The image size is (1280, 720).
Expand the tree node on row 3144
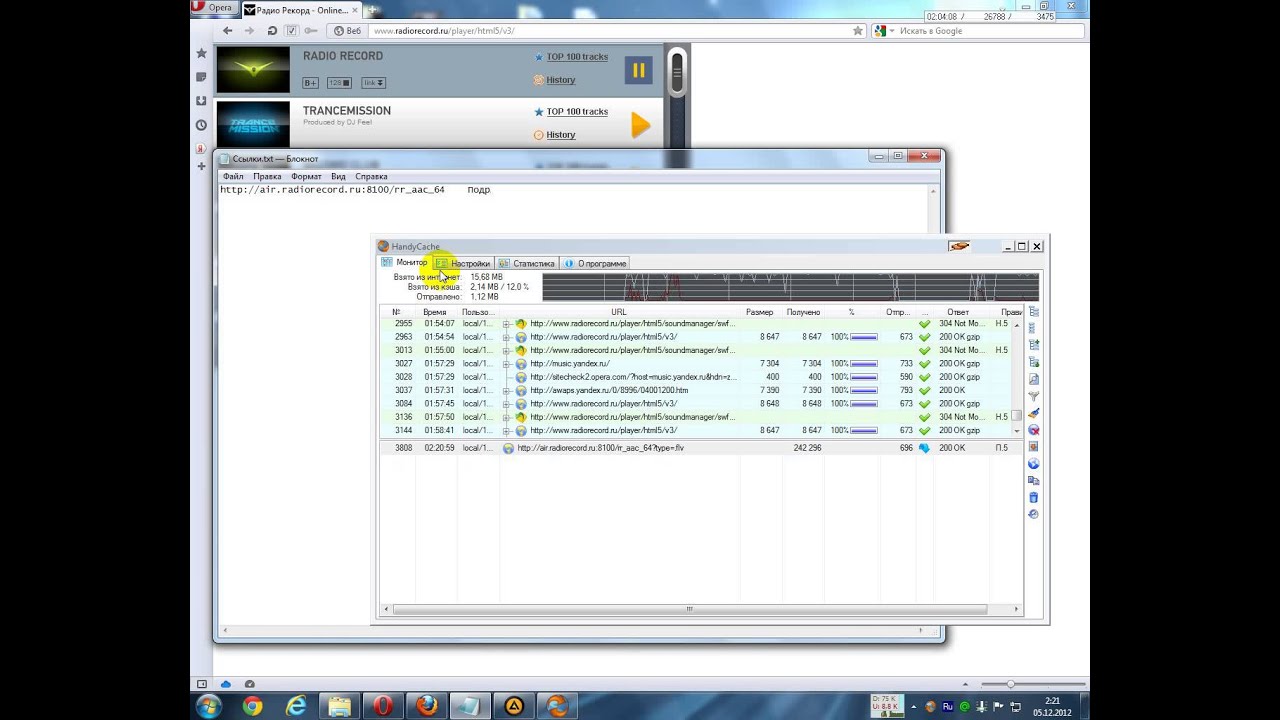[506, 431]
